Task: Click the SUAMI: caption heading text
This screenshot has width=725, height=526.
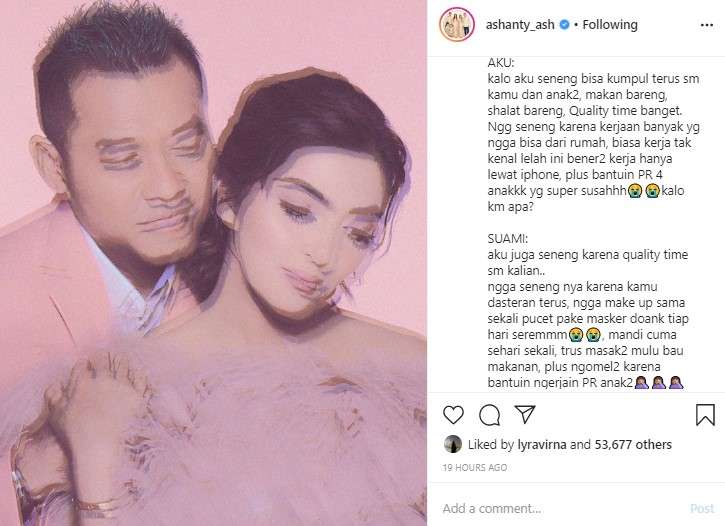Action: point(507,239)
